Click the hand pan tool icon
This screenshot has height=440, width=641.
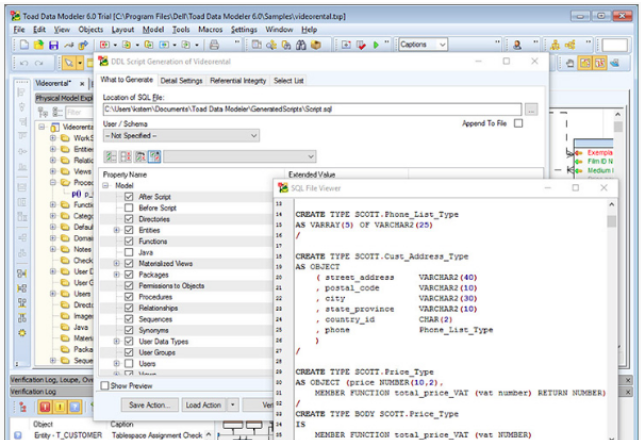[x=570, y=63]
